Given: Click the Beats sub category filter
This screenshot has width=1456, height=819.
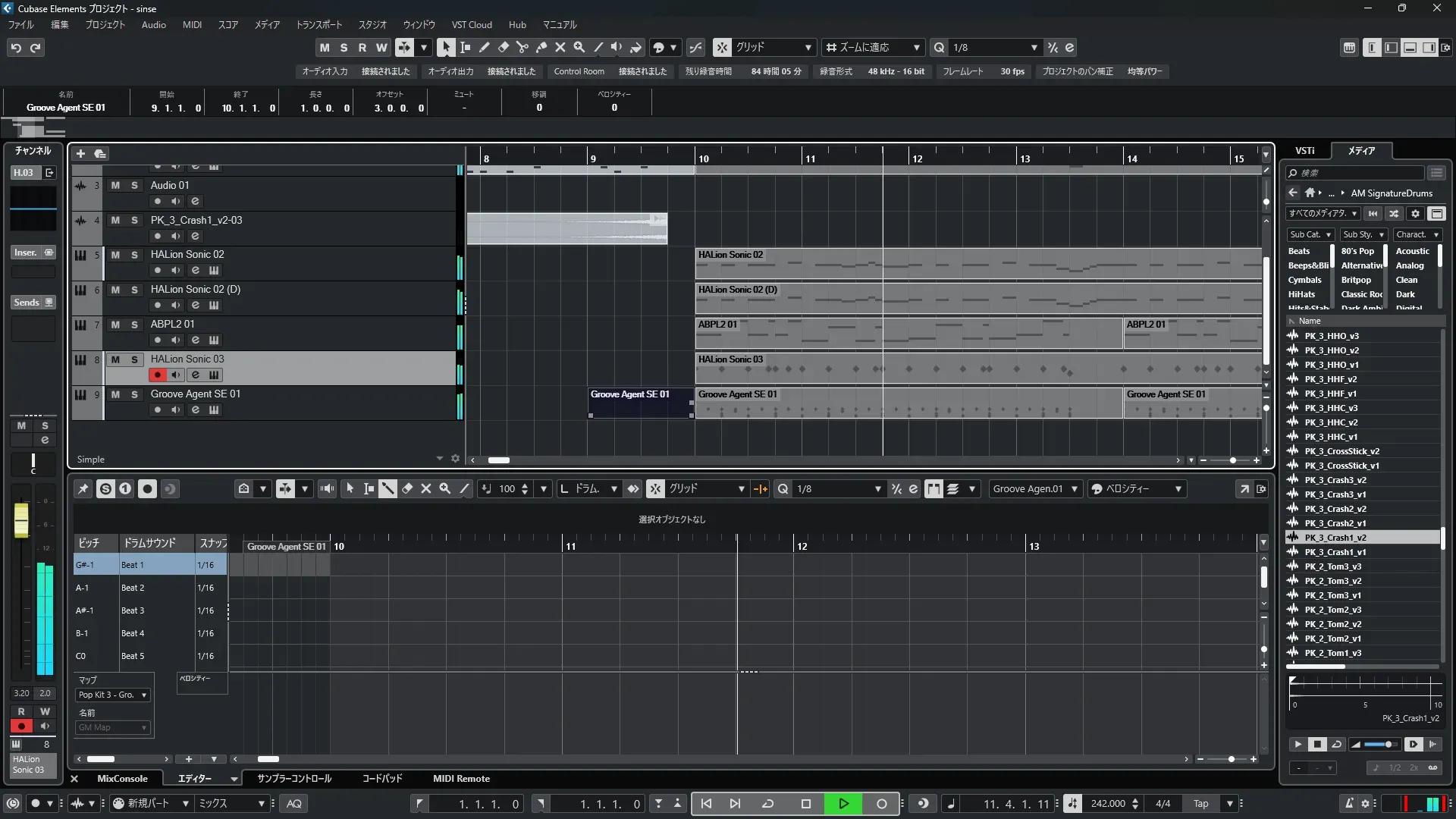Looking at the screenshot, I should tap(1299, 251).
